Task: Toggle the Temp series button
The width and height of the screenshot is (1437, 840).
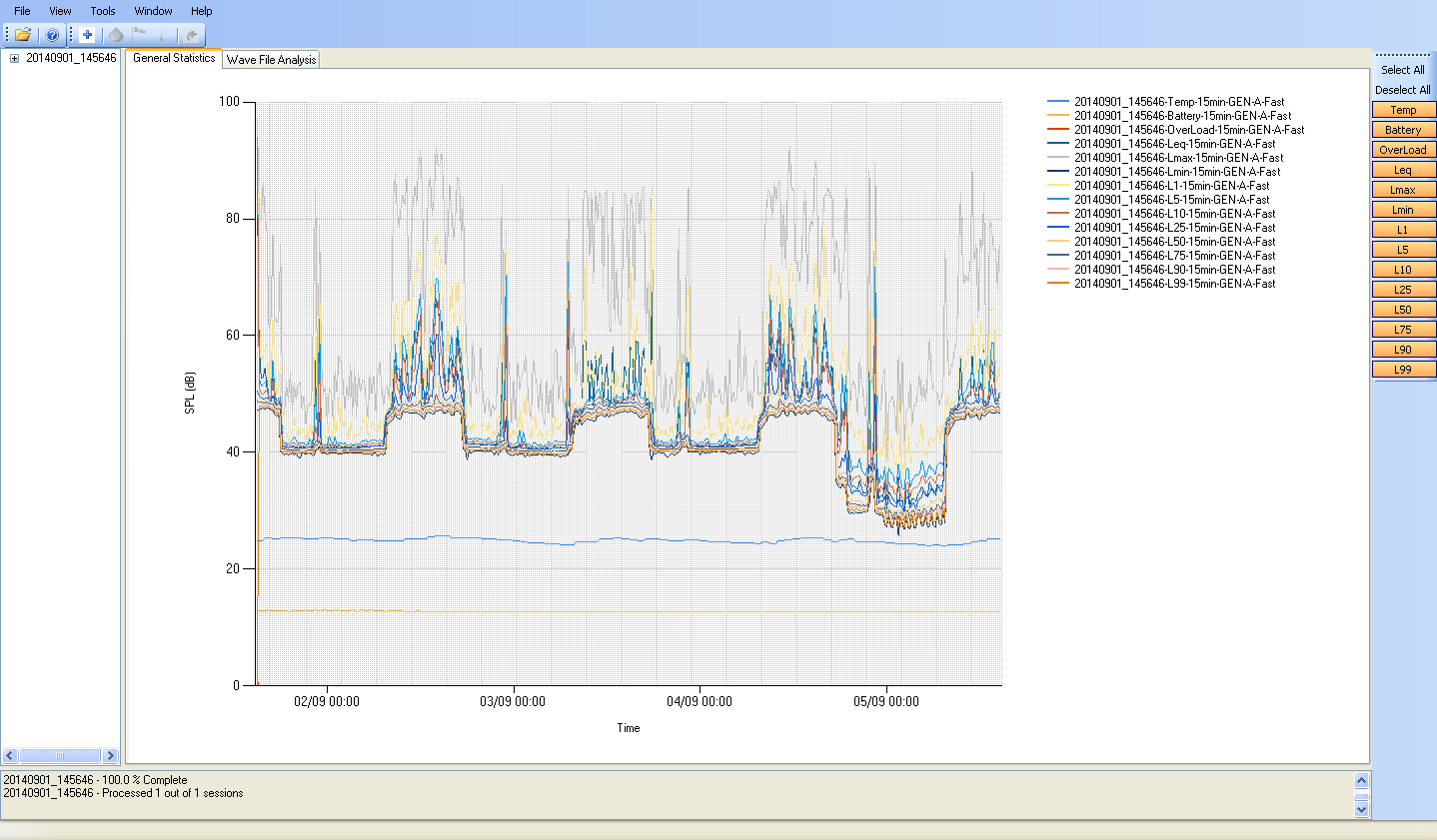Action: (1403, 110)
